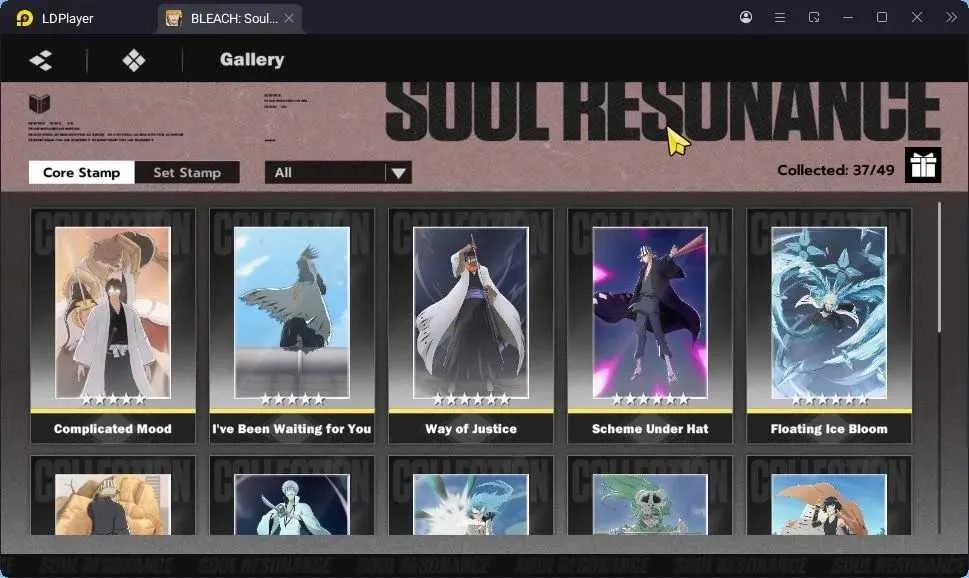Maximize the LDPlayer window
Image resolution: width=969 pixels, height=578 pixels.
tap(882, 17)
